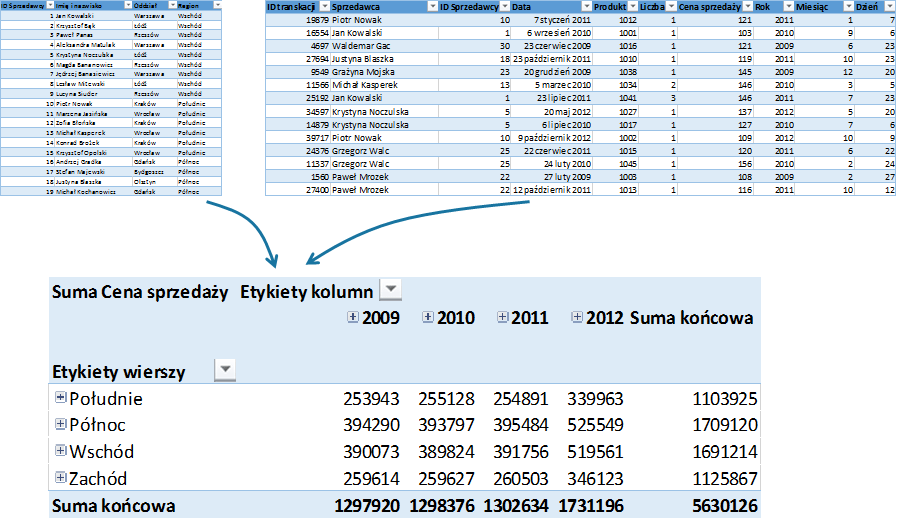897x519 pixels.
Task: Open the Sprzedawca column filter dropdown
Action: click(x=432, y=7)
